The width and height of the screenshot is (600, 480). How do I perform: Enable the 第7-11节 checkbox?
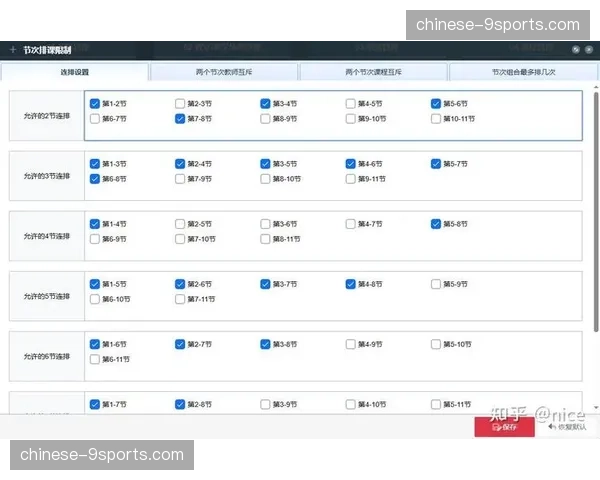coord(180,299)
